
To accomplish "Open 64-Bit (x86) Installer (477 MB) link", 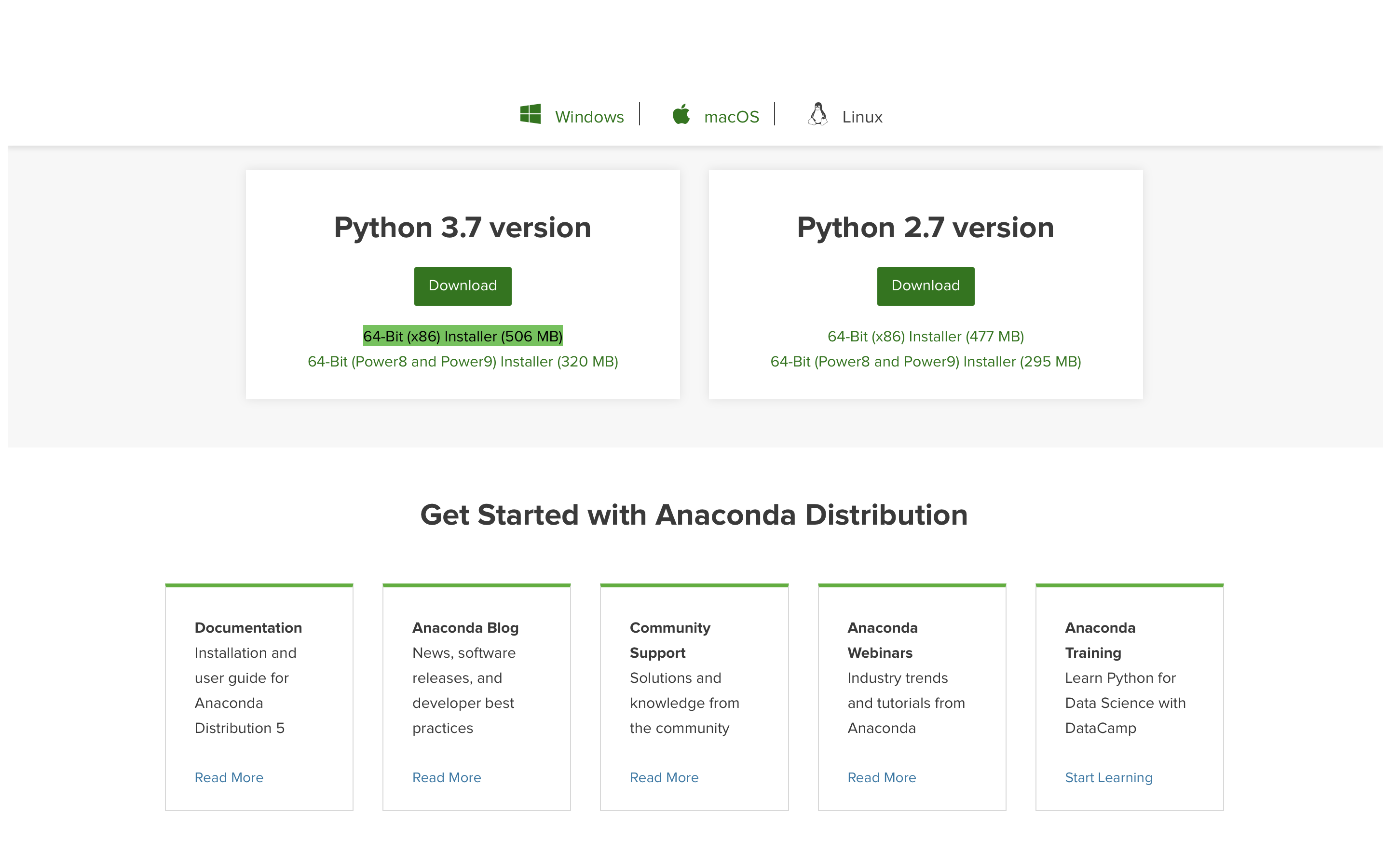I will click(925, 337).
